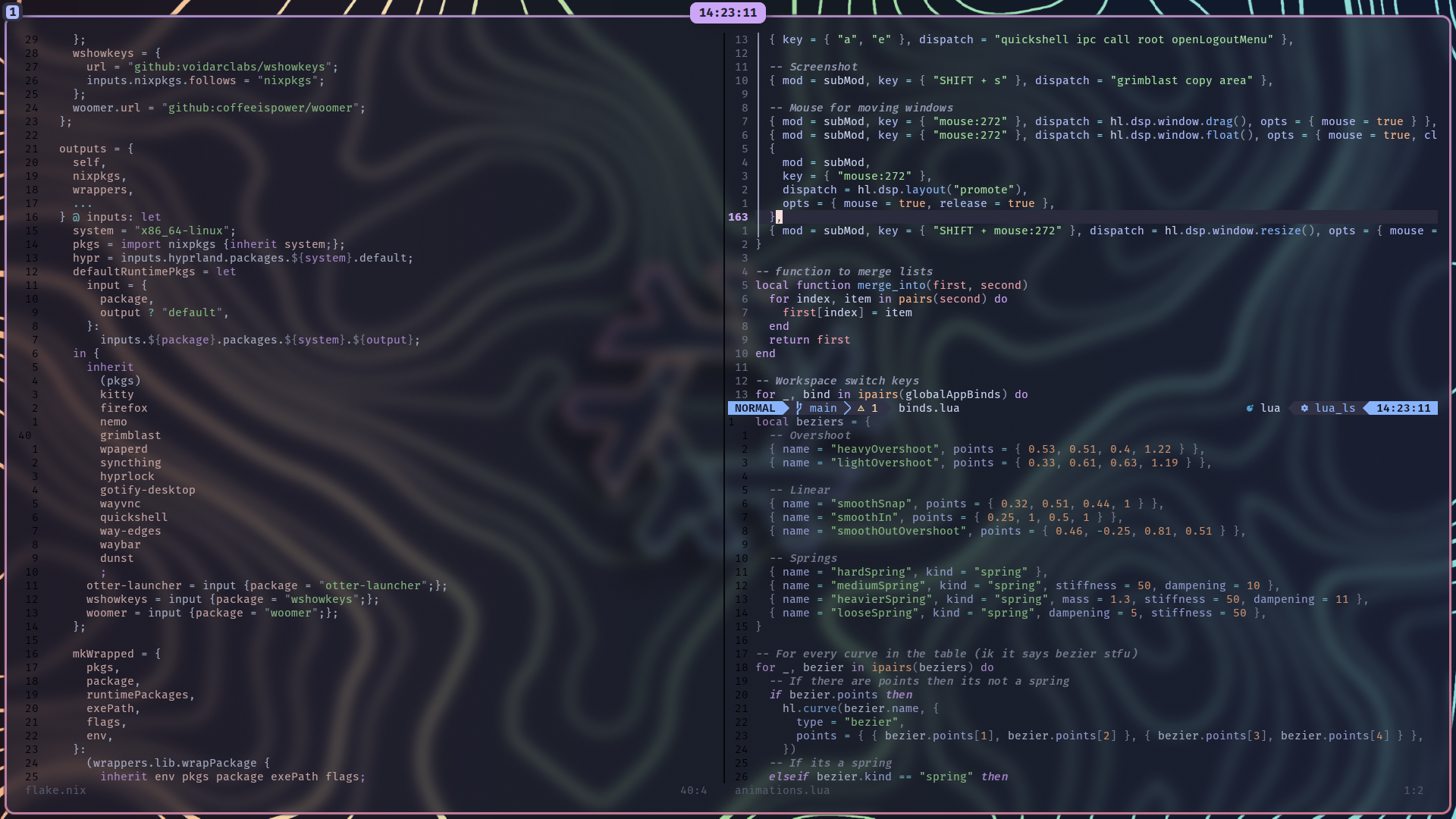The height and width of the screenshot is (819, 1456).
Task: Click the "looseSpring" name string
Action: click(x=875, y=613)
